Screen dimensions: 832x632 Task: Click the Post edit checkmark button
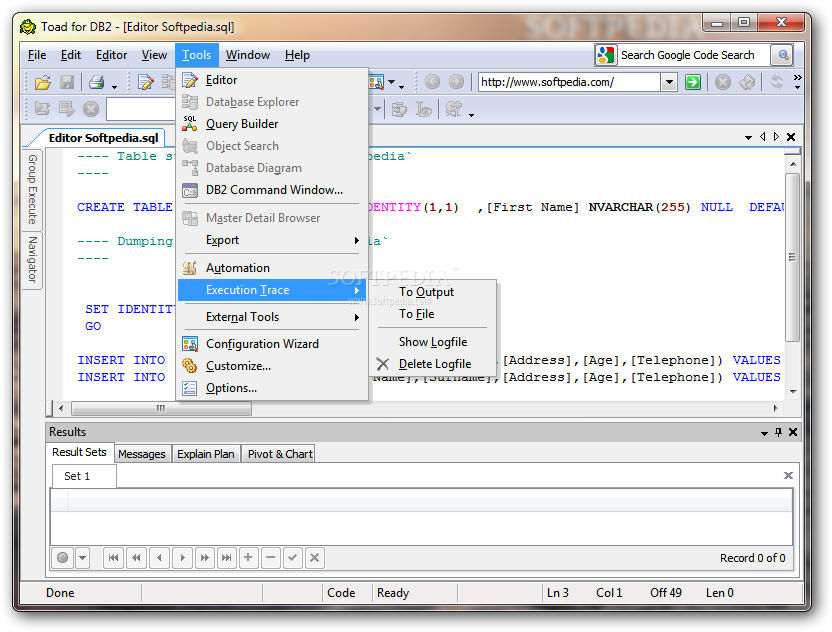pyautogui.click(x=292, y=558)
